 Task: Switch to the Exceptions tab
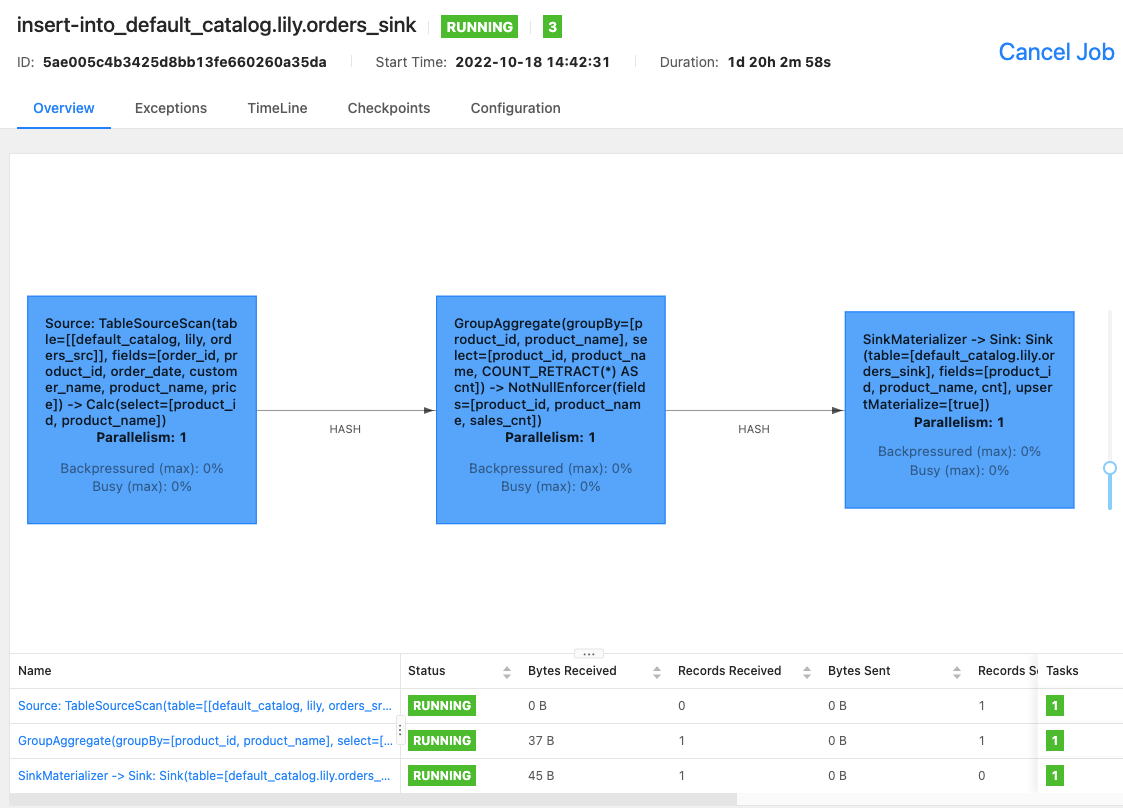pyautogui.click(x=171, y=108)
